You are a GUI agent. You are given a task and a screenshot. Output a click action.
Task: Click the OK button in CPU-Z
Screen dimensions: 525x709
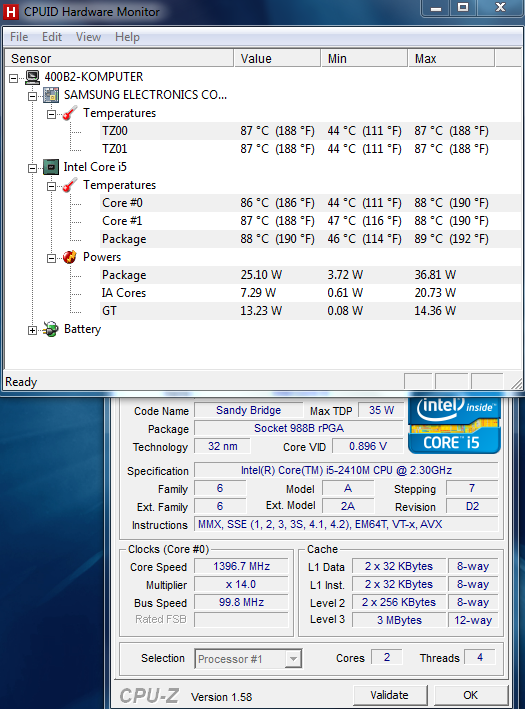470,695
